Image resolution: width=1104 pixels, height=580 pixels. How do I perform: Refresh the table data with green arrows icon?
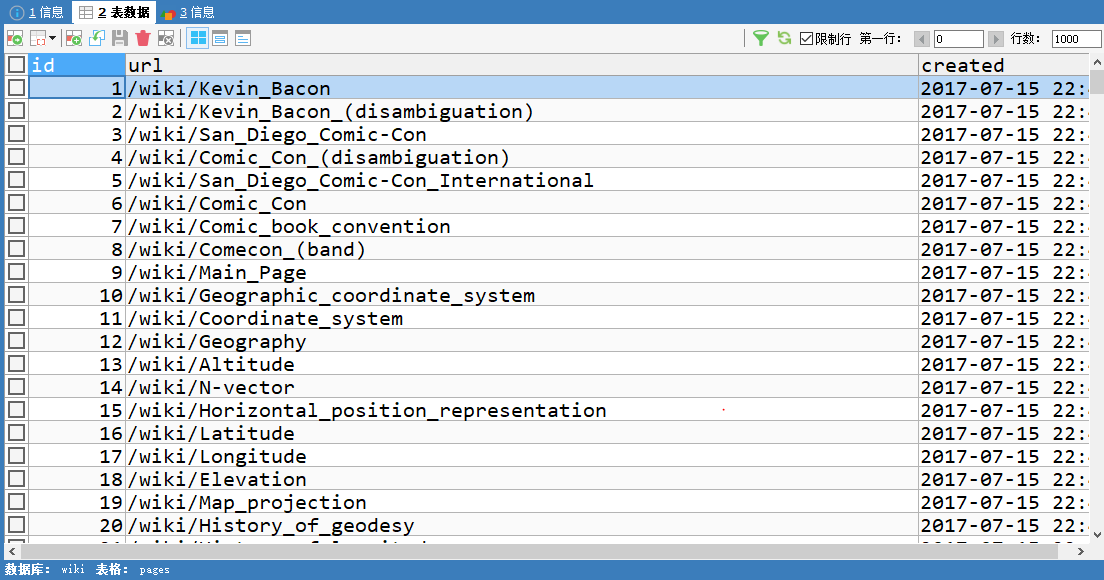[784, 38]
